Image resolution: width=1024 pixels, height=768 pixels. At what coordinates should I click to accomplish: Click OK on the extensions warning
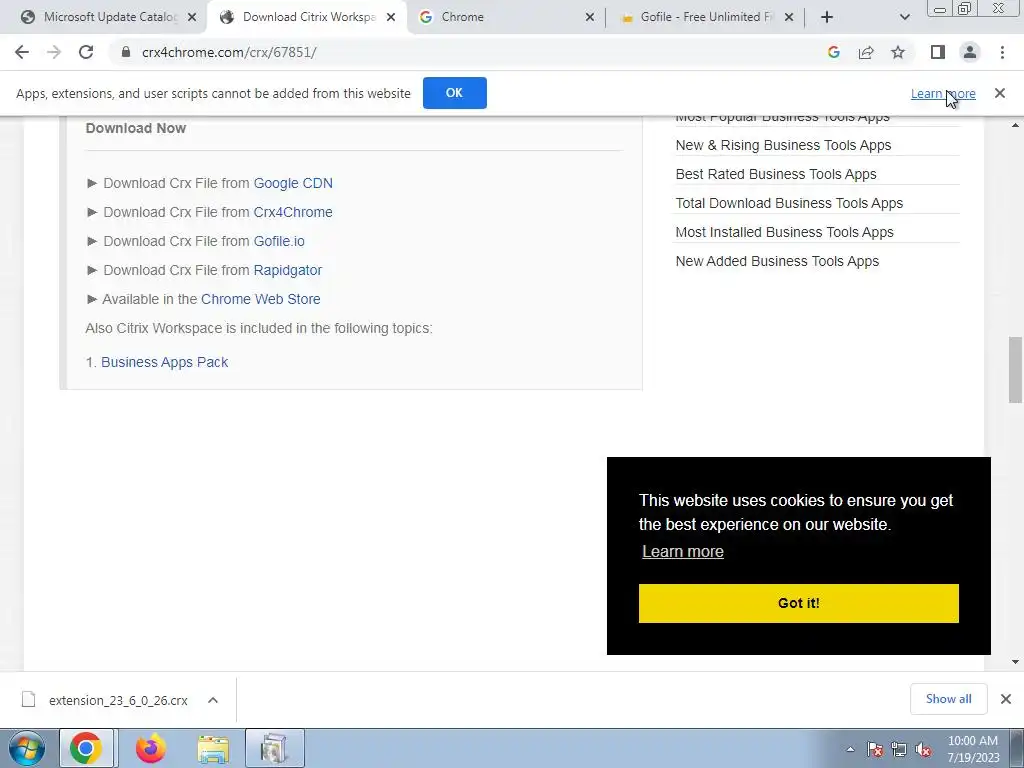coord(455,93)
